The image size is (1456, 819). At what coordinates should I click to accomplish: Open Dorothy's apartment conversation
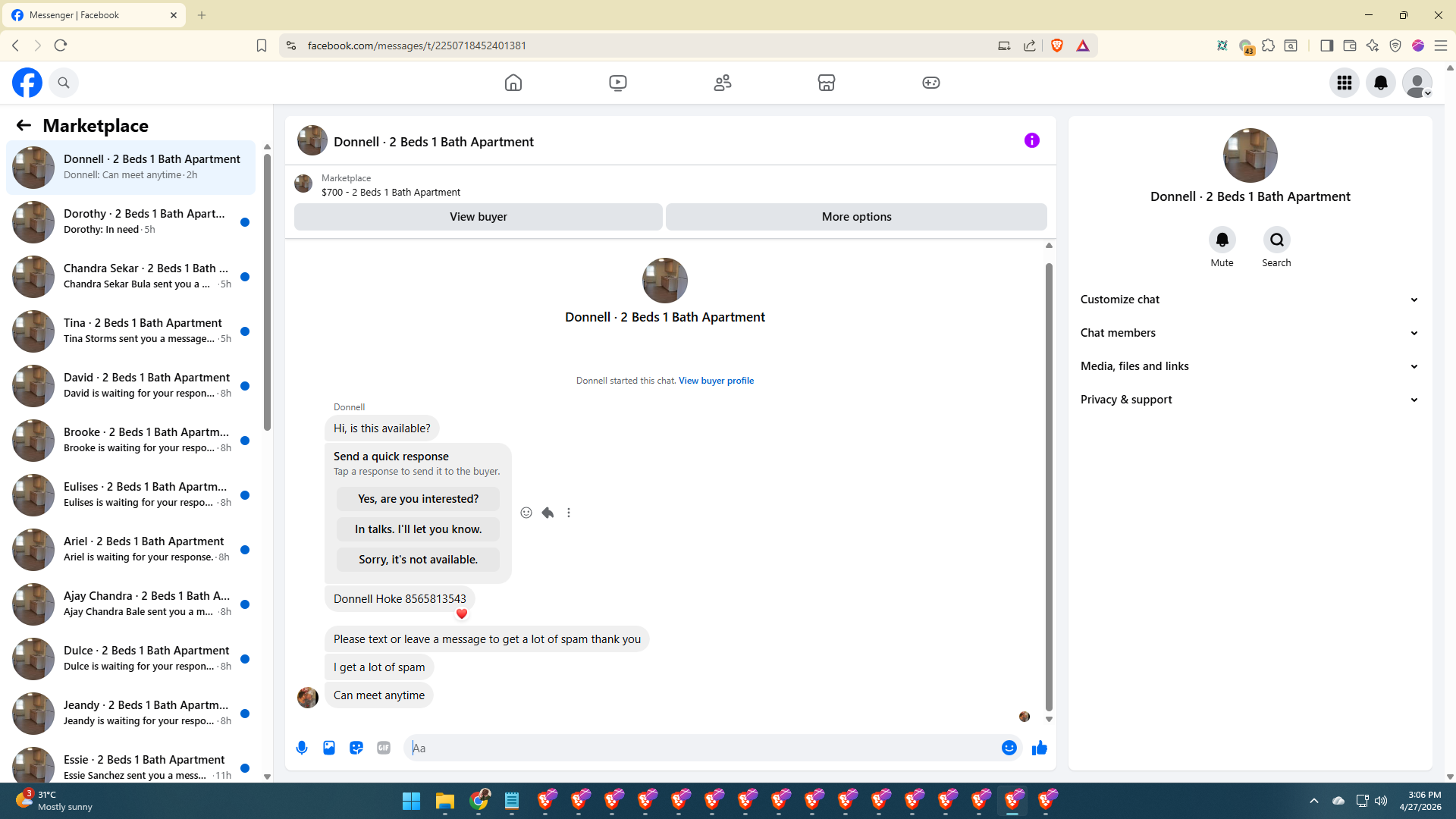(x=130, y=222)
